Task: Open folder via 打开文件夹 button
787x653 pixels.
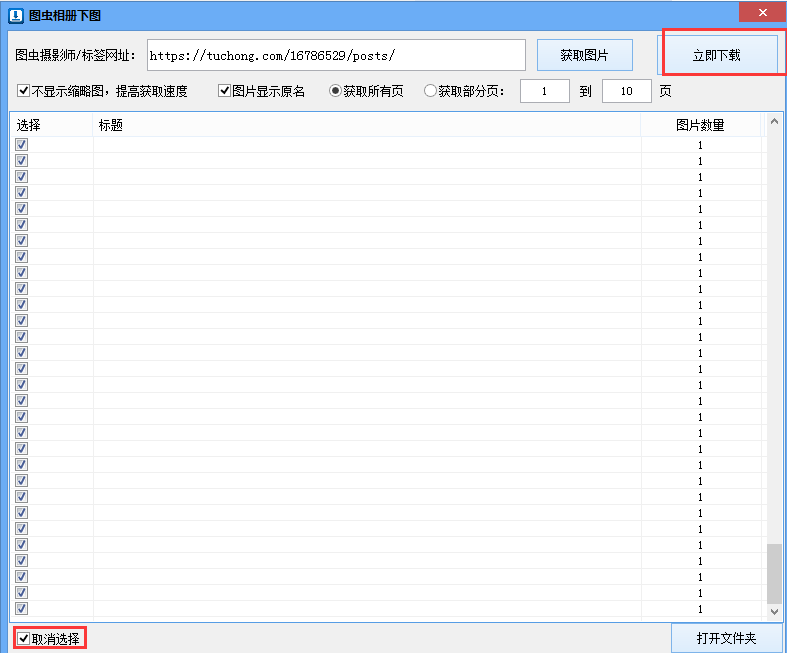Action: click(x=726, y=638)
